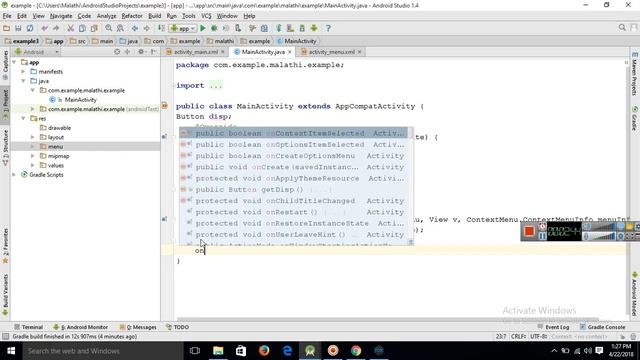Open the Messages tool window
Screen dimensions: 640x360
click(138, 327)
